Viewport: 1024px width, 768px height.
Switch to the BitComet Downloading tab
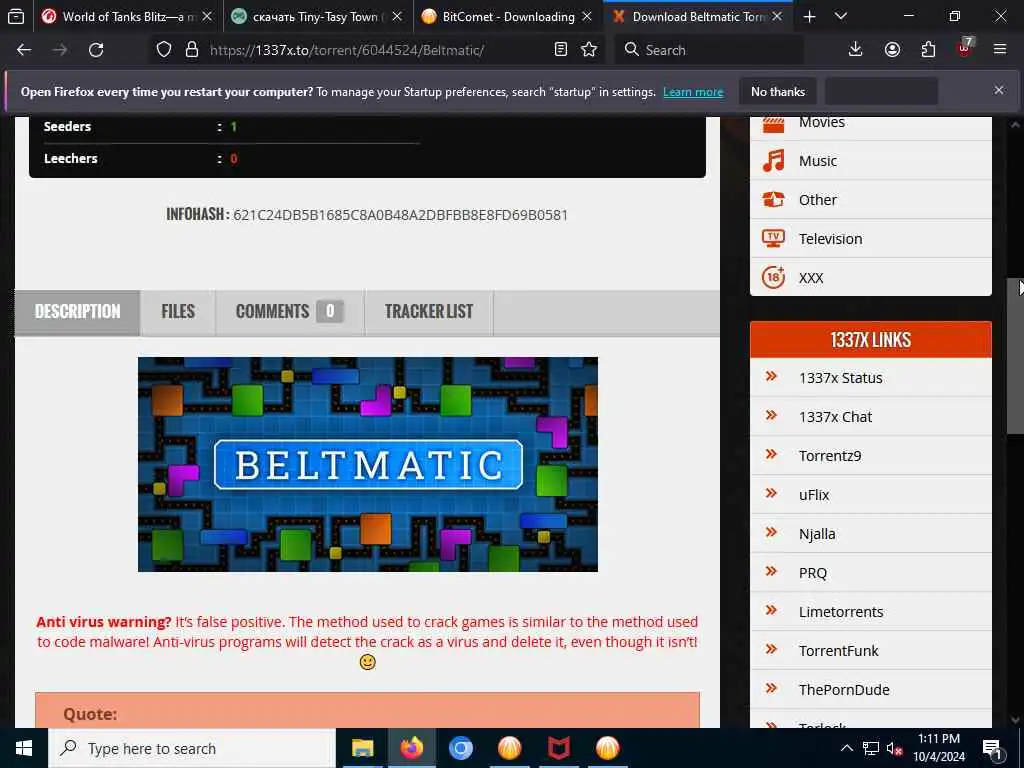point(507,16)
